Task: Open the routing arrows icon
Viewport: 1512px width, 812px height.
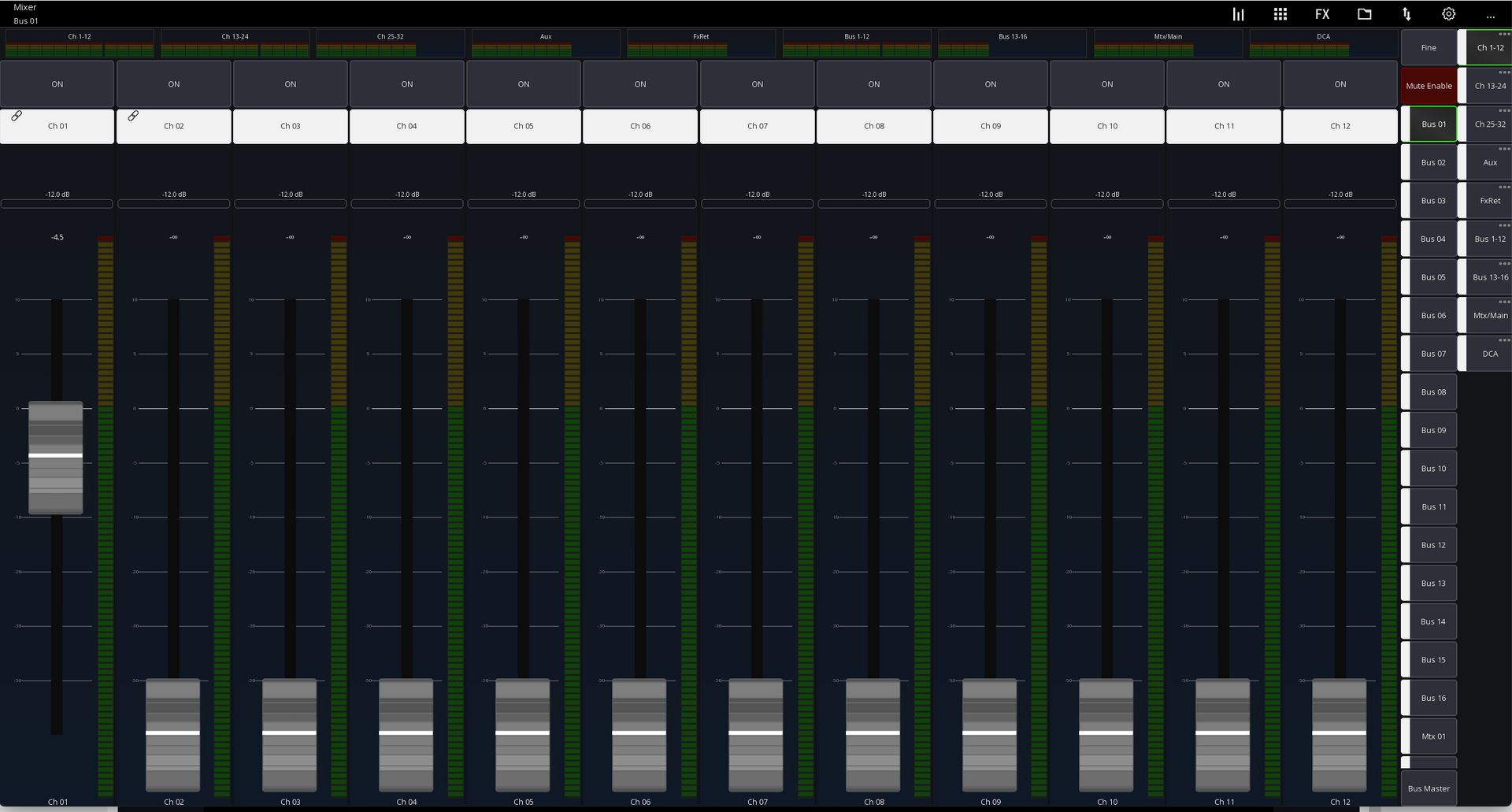Action: coord(1406,14)
